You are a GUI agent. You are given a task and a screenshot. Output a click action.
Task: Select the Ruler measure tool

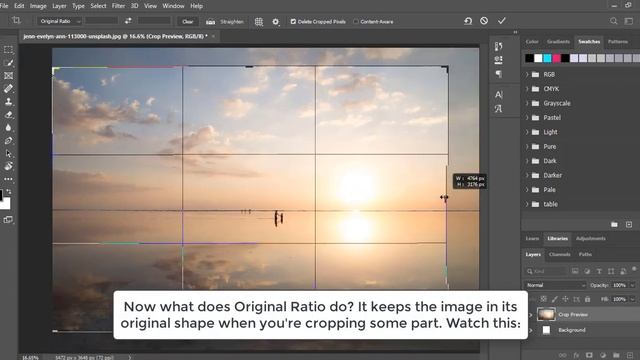[8, 89]
